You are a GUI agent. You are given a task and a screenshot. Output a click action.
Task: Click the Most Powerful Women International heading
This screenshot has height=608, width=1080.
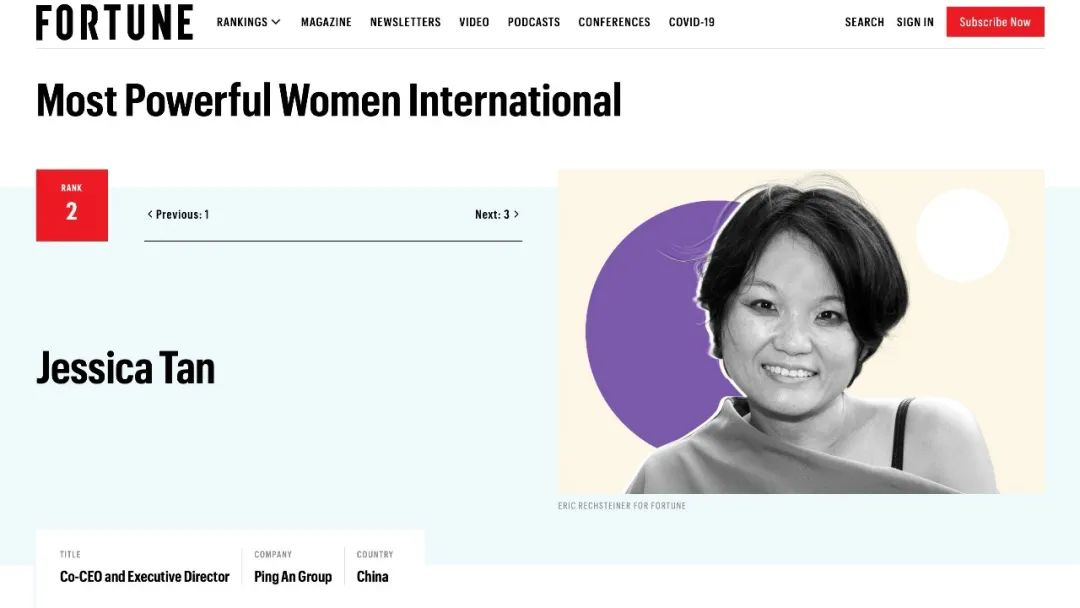click(x=329, y=101)
